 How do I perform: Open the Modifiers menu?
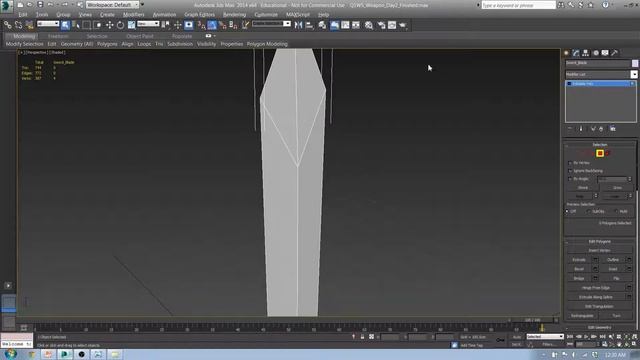pyautogui.click(x=133, y=14)
